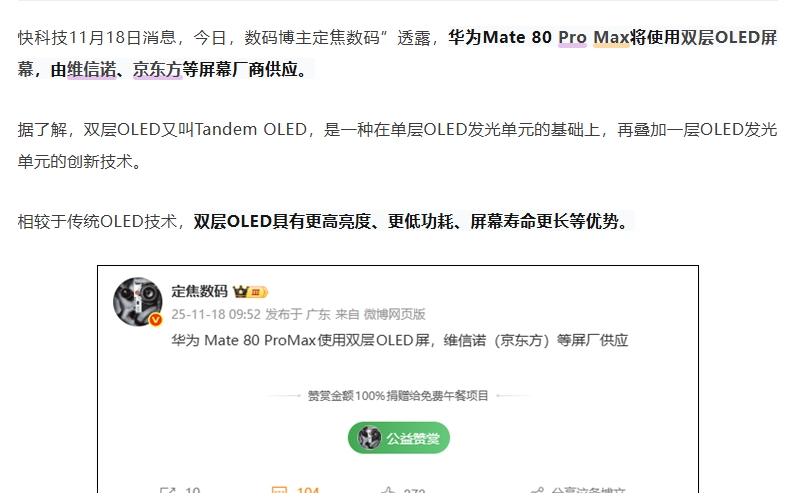Click the post timestamp 25-11-18 09:52

[x=216, y=315]
